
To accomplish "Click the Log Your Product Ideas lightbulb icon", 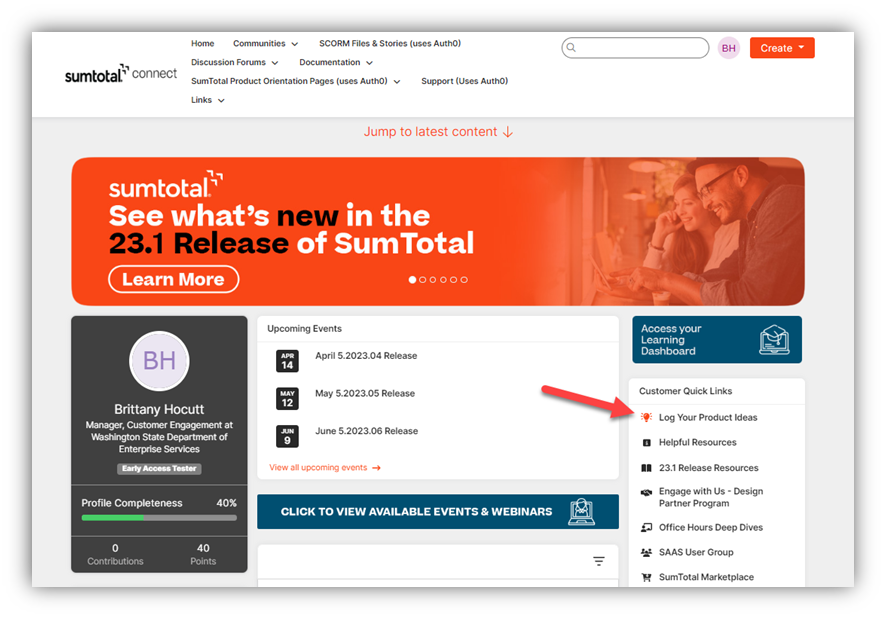I will [646, 417].
